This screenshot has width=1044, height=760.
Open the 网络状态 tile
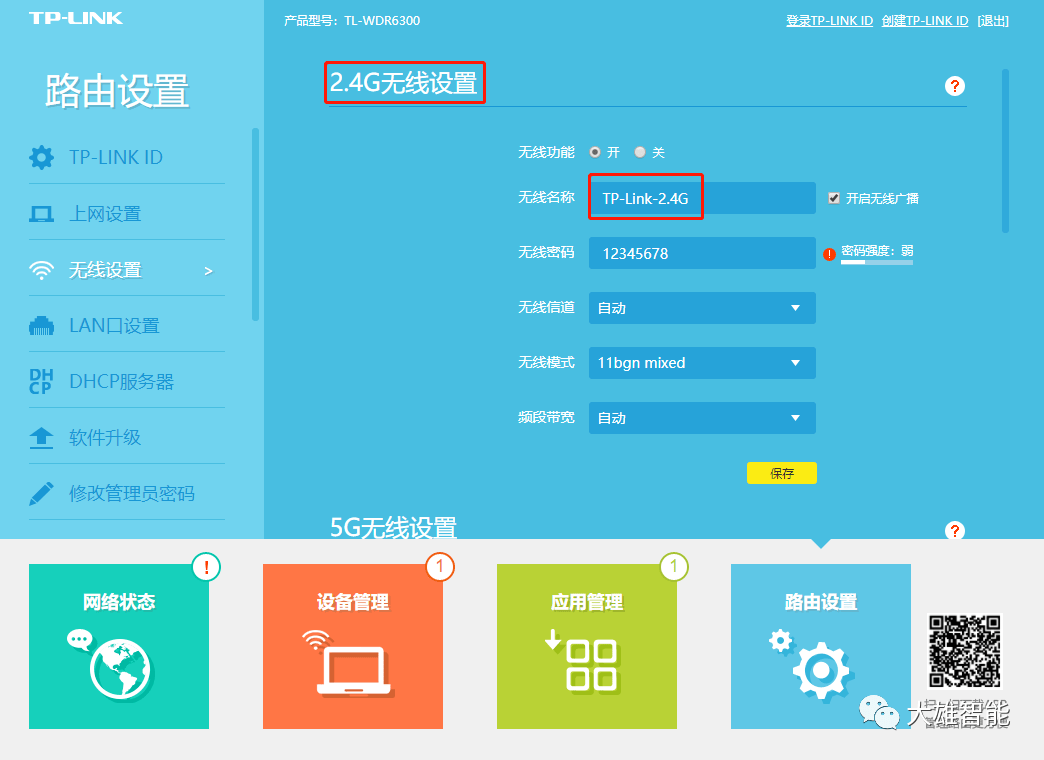(119, 646)
